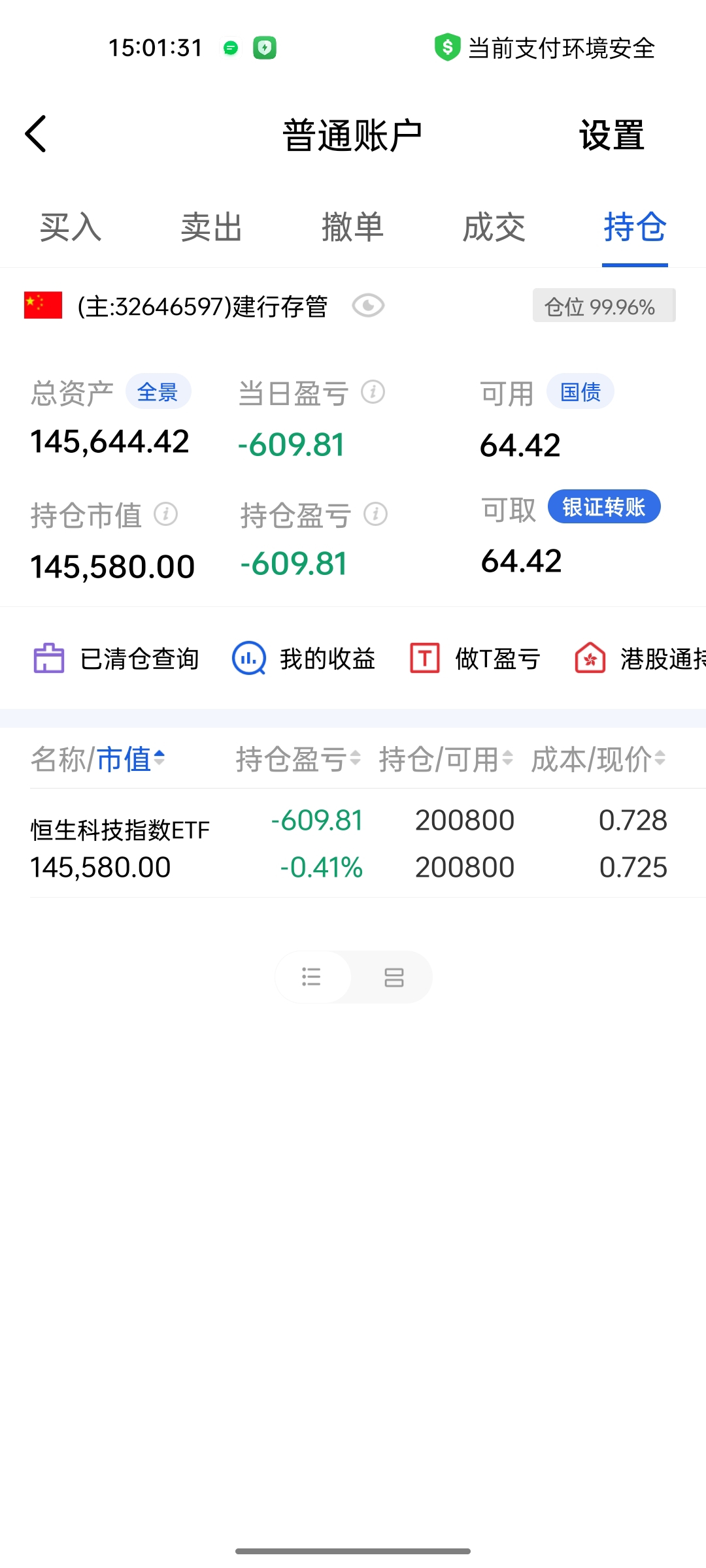This screenshot has height=1568, width=706.
Task: Tap the 已清仓查询 briefcase icon
Action: tap(49, 659)
